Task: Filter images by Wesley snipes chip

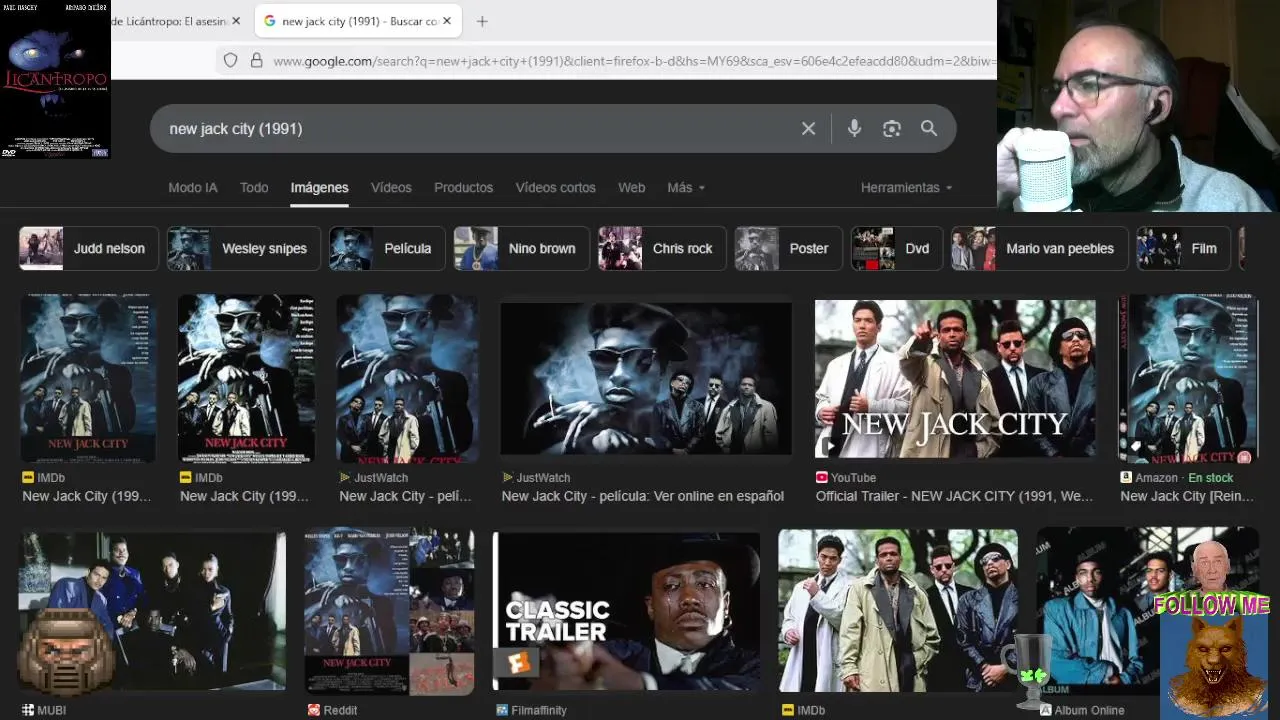Action: click(243, 248)
